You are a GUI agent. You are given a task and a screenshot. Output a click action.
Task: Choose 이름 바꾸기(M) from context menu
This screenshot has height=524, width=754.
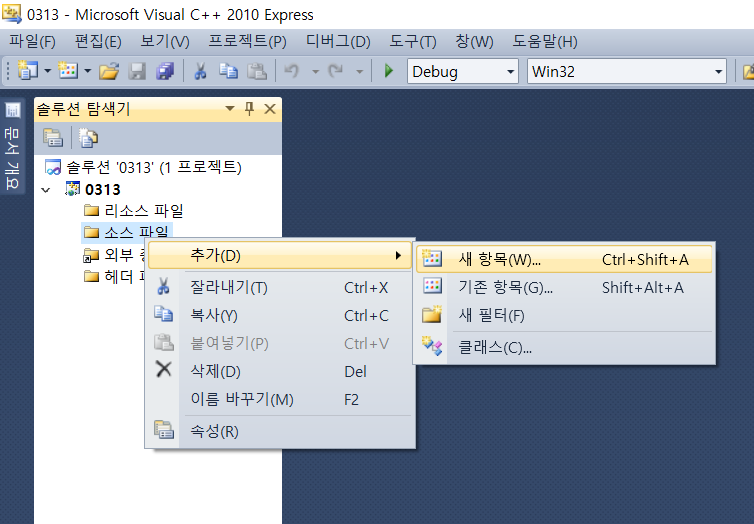pyautogui.click(x=279, y=399)
